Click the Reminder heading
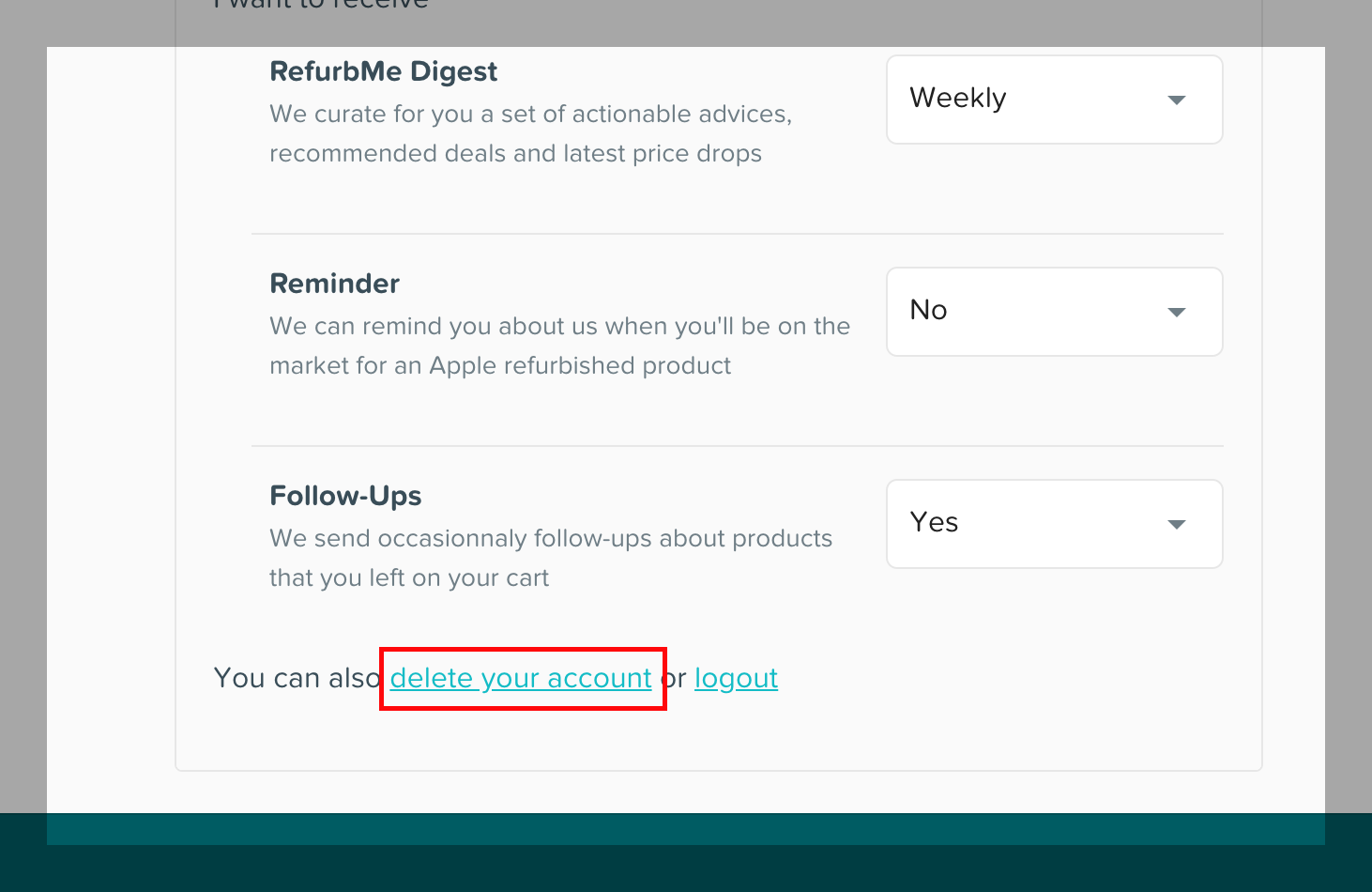1372x892 pixels. (x=334, y=284)
